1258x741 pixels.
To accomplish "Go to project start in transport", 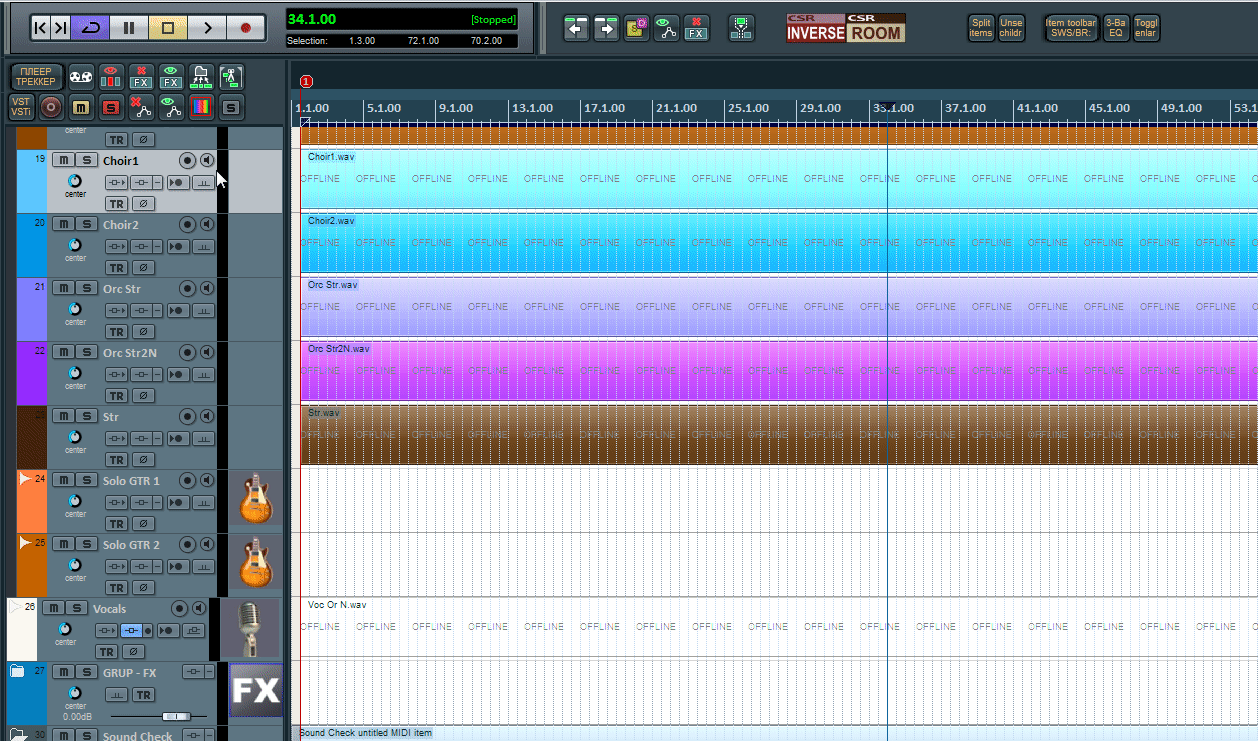I will [40, 28].
